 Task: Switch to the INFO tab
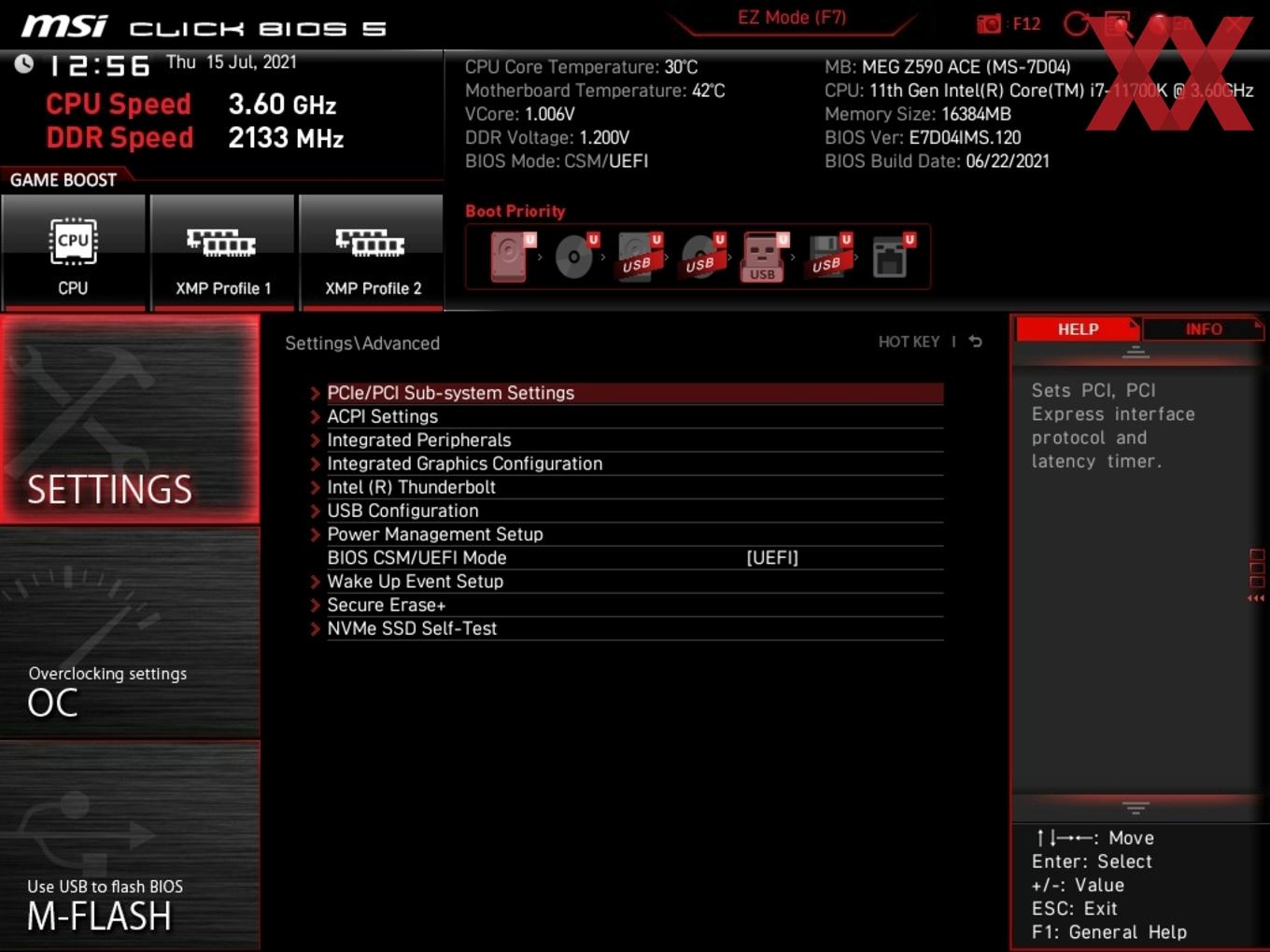[x=1203, y=329]
